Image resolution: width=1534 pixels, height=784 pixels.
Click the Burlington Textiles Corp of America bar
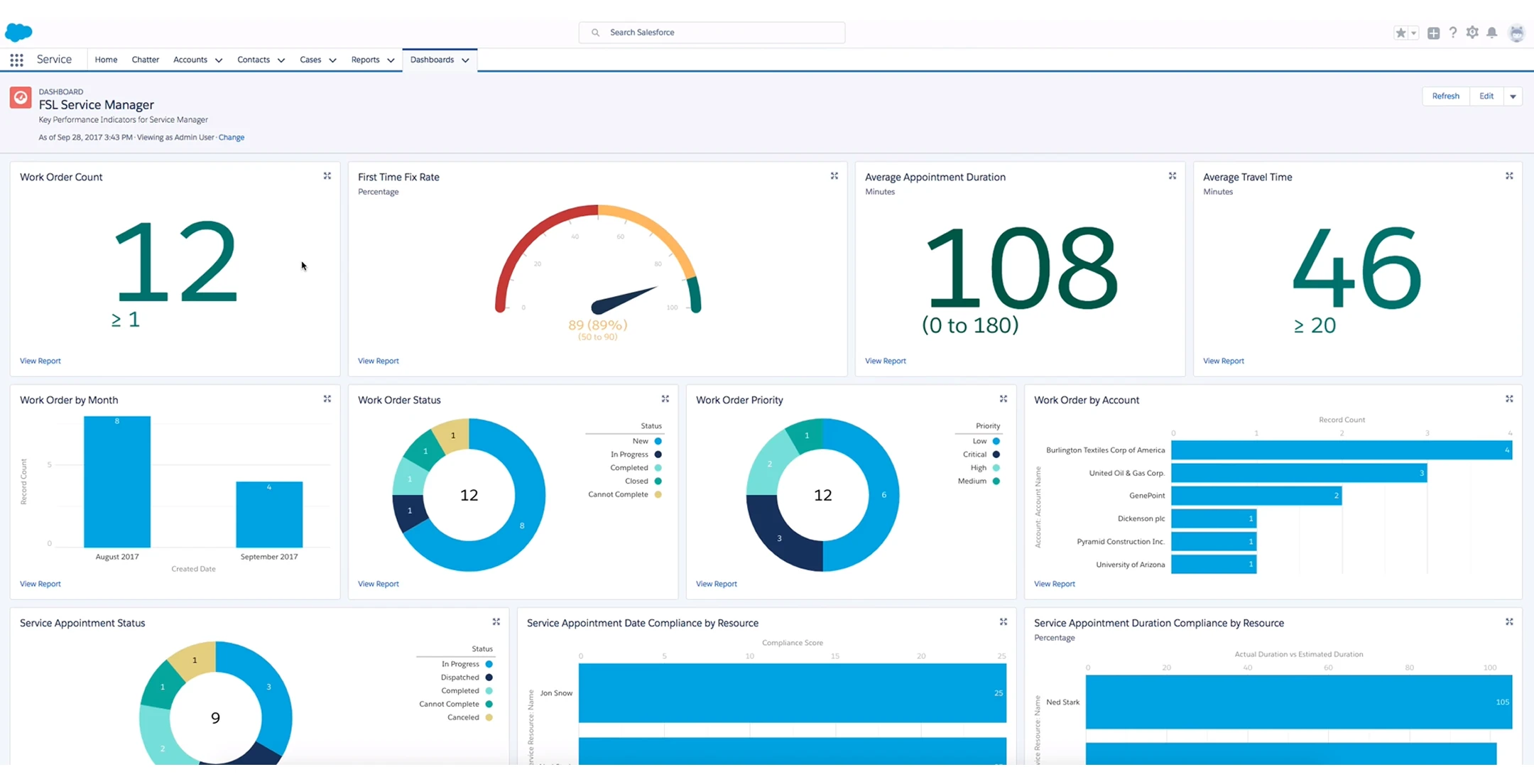click(x=1342, y=450)
